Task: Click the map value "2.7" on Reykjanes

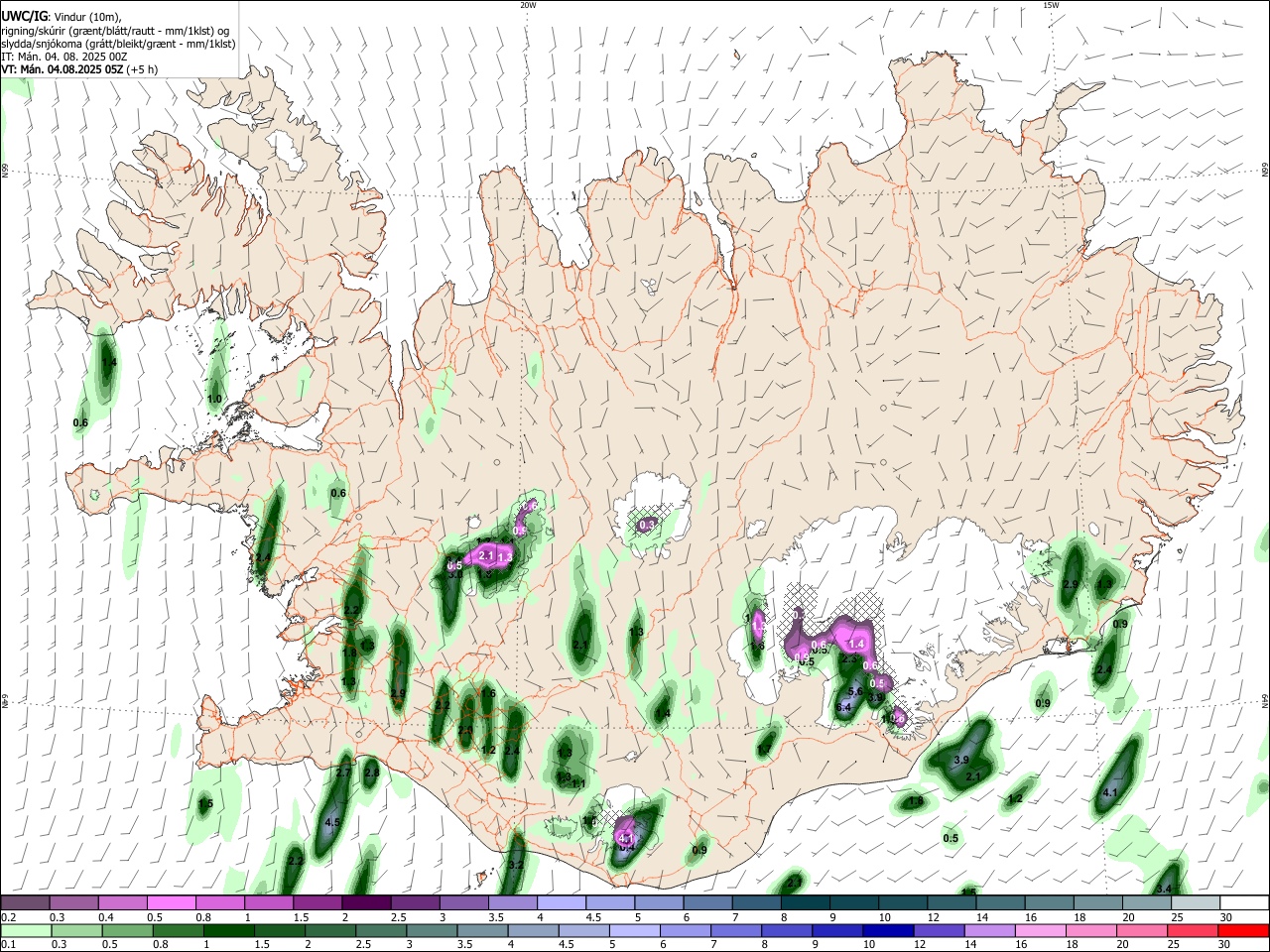Action: (343, 773)
